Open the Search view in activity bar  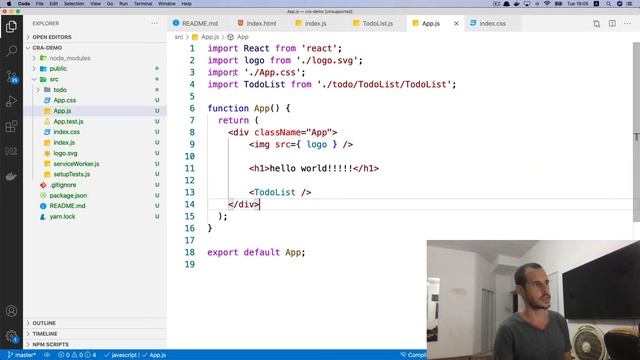click(x=11, y=51)
